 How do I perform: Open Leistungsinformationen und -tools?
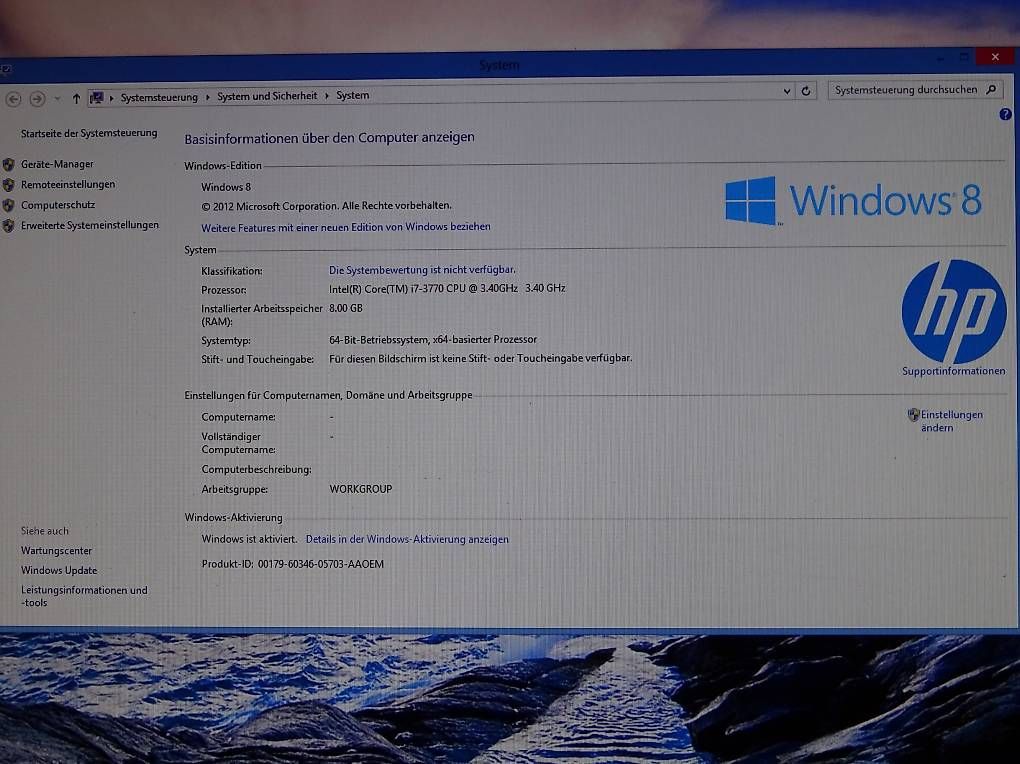coord(84,596)
